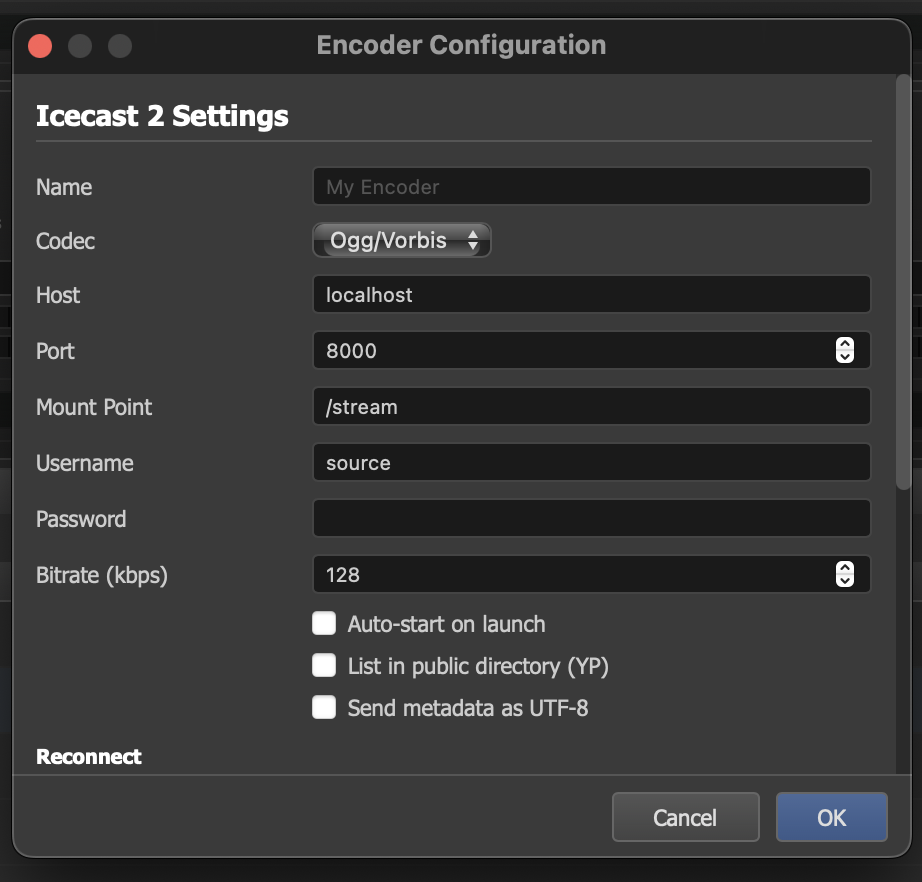Image resolution: width=922 pixels, height=882 pixels.
Task: Enable List in public directory (YP)
Action: 324,666
